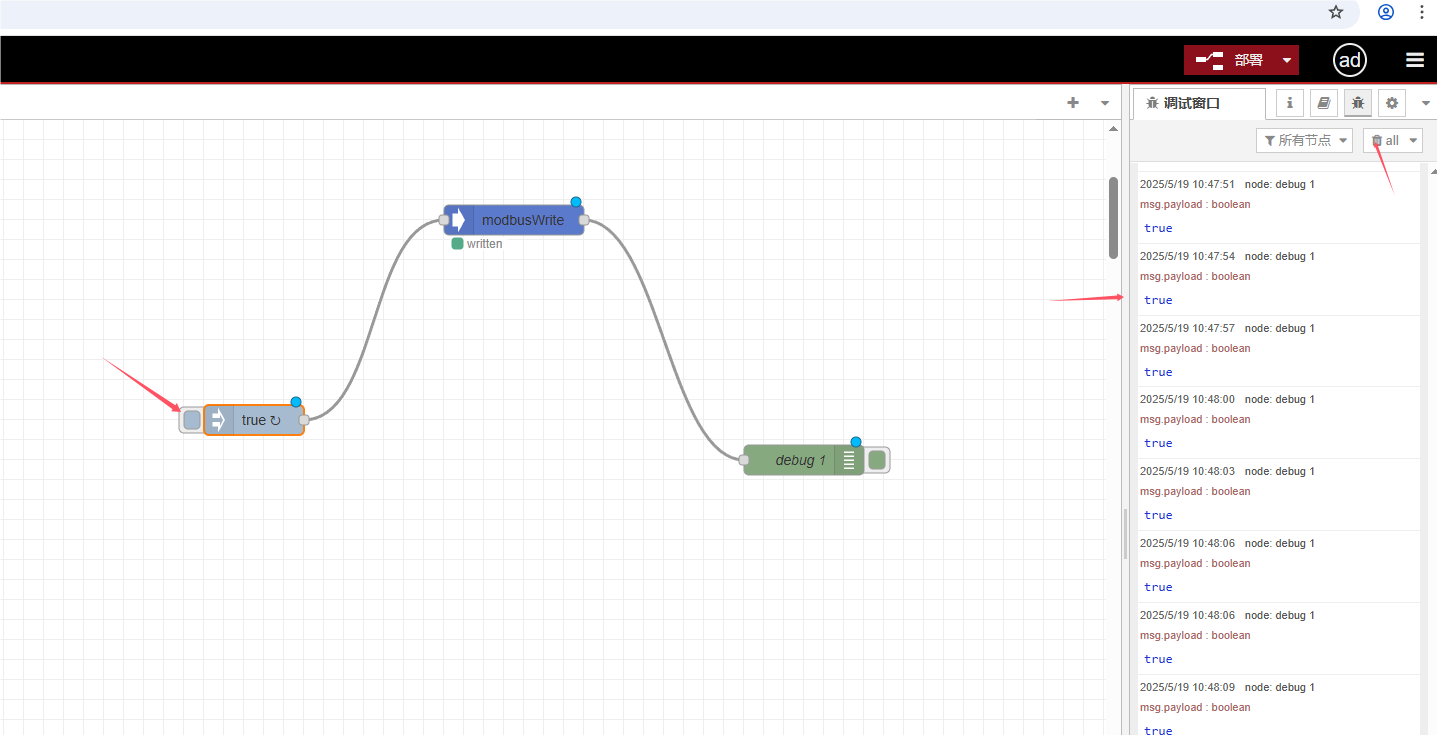Click the 10:48:09 debug message timestamp
1437x735 pixels.
(x=1187, y=687)
